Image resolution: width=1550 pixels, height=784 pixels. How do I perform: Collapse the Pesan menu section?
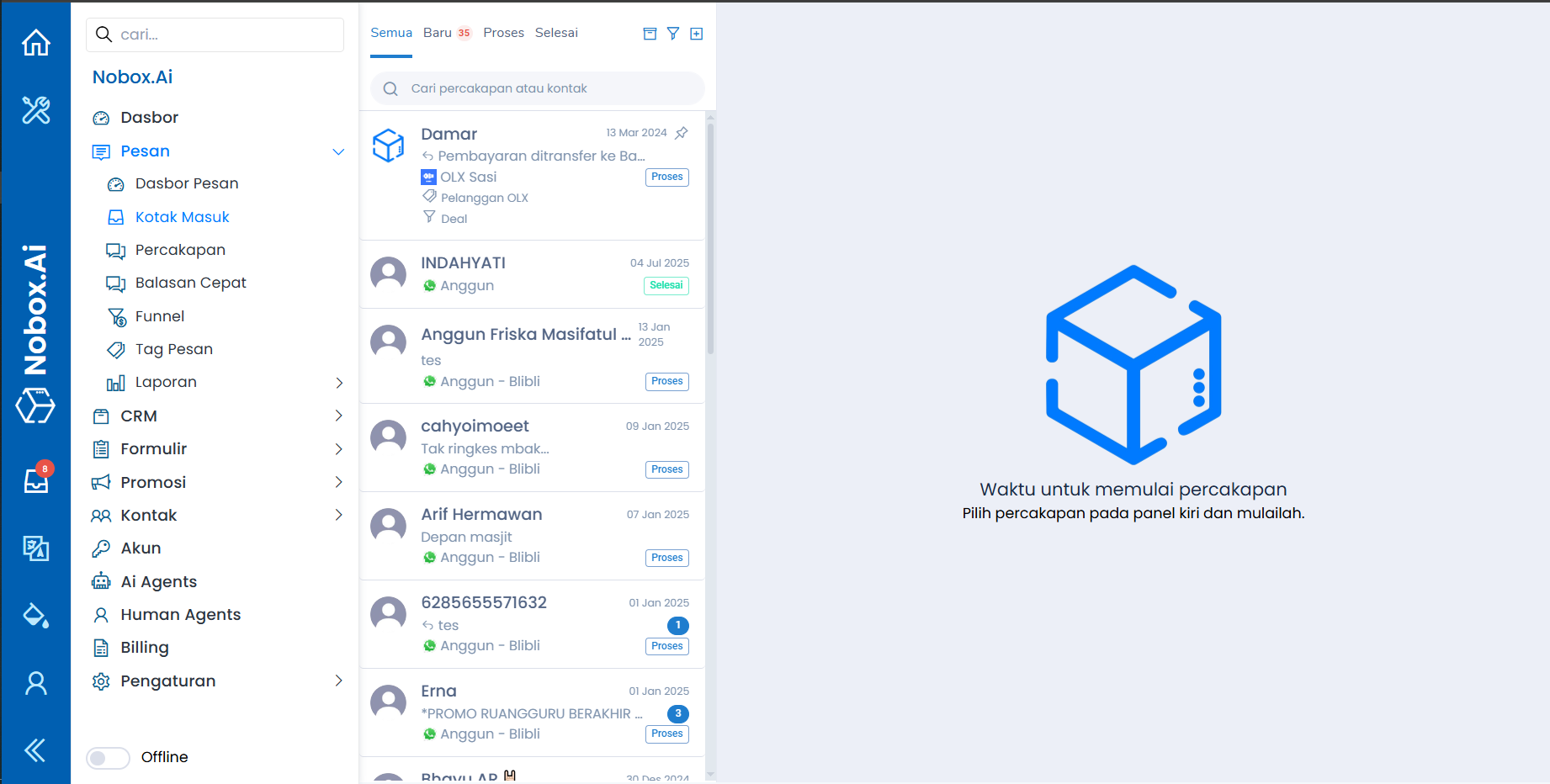coord(338,151)
